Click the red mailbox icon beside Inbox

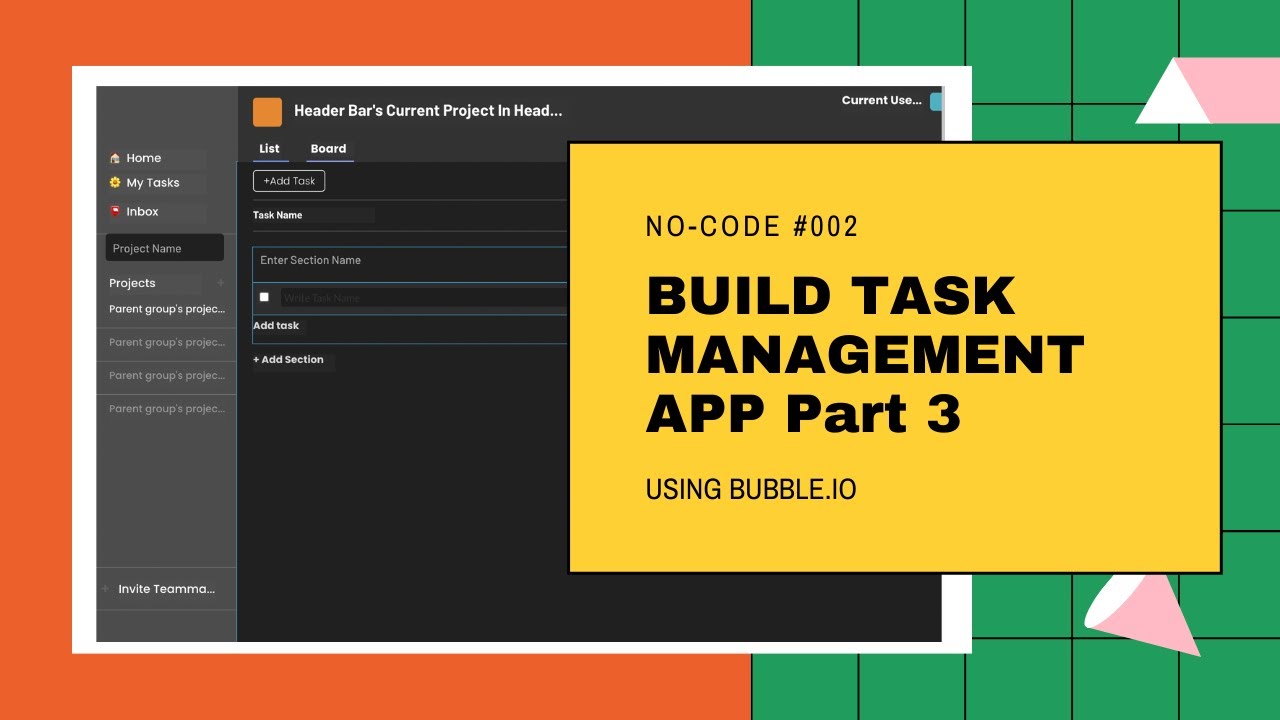[115, 211]
